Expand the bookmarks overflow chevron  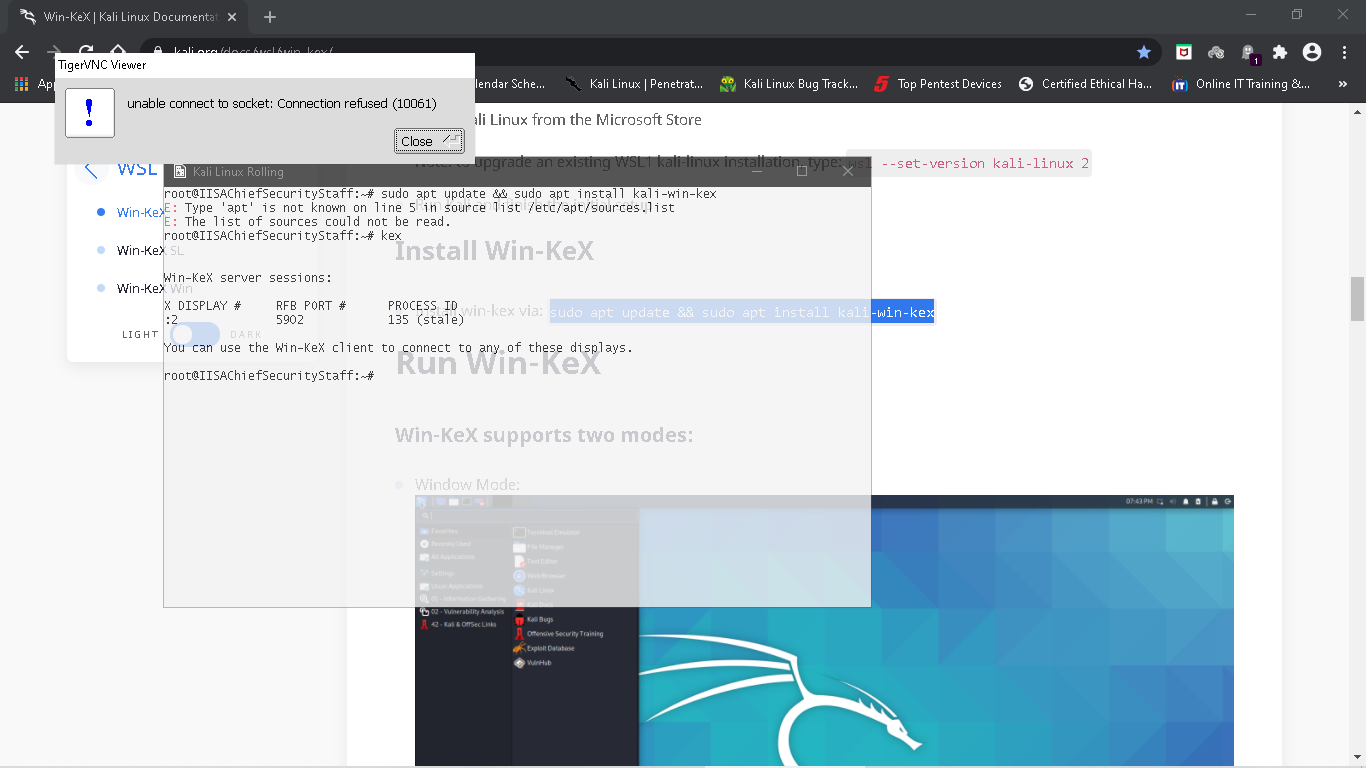coord(1342,84)
